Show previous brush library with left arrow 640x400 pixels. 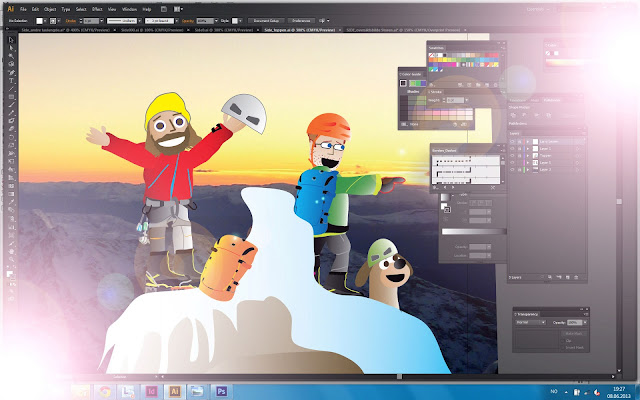pos(445,188)
